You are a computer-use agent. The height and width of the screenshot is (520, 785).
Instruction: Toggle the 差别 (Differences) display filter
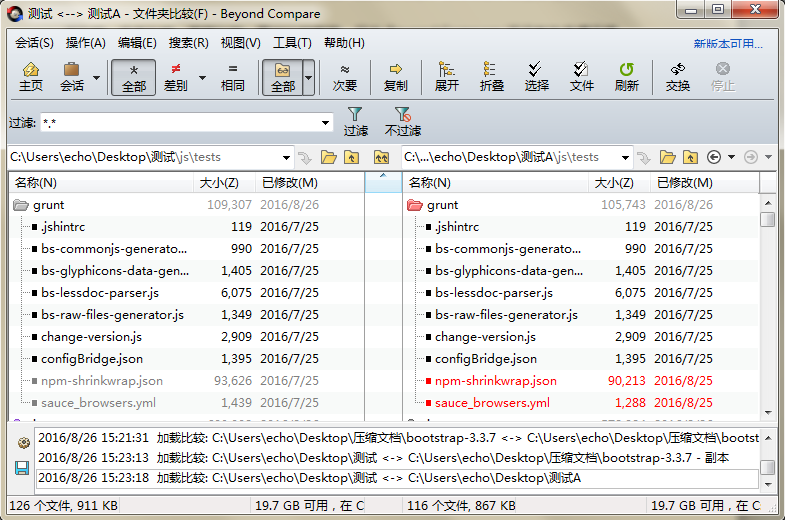[x=175, y=76]
